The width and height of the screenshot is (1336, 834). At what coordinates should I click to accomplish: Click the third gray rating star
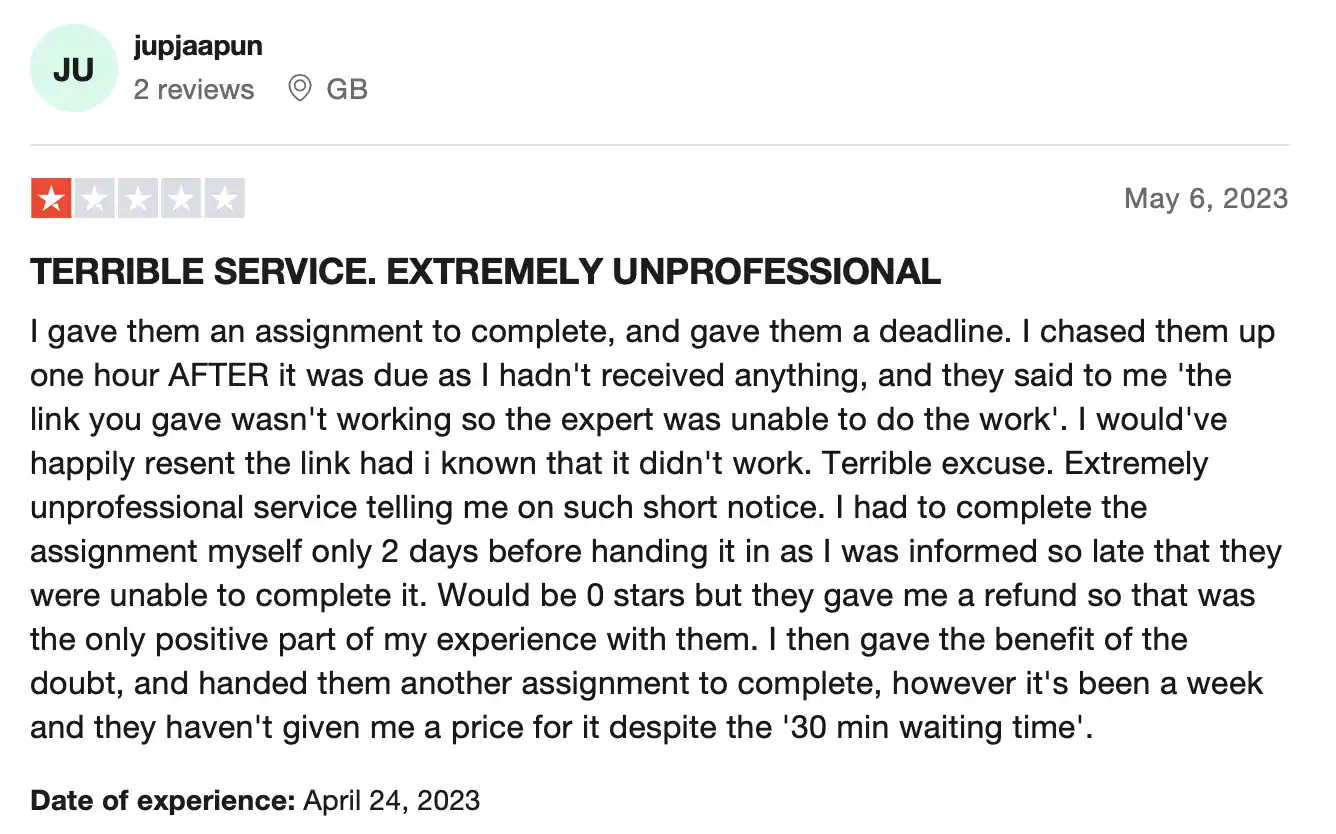(138, 198)
